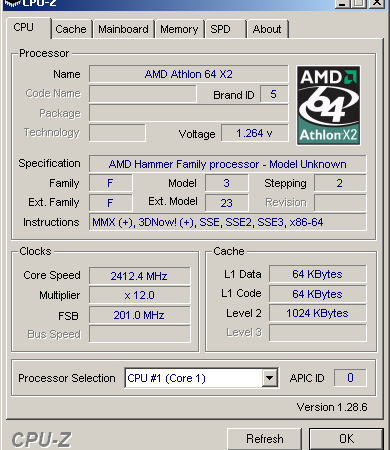Image resolution: width=390 pixels, height=450 pixels.
Task: Click the Instructions field listing MMX, SSE
Action: pos(228,222)
